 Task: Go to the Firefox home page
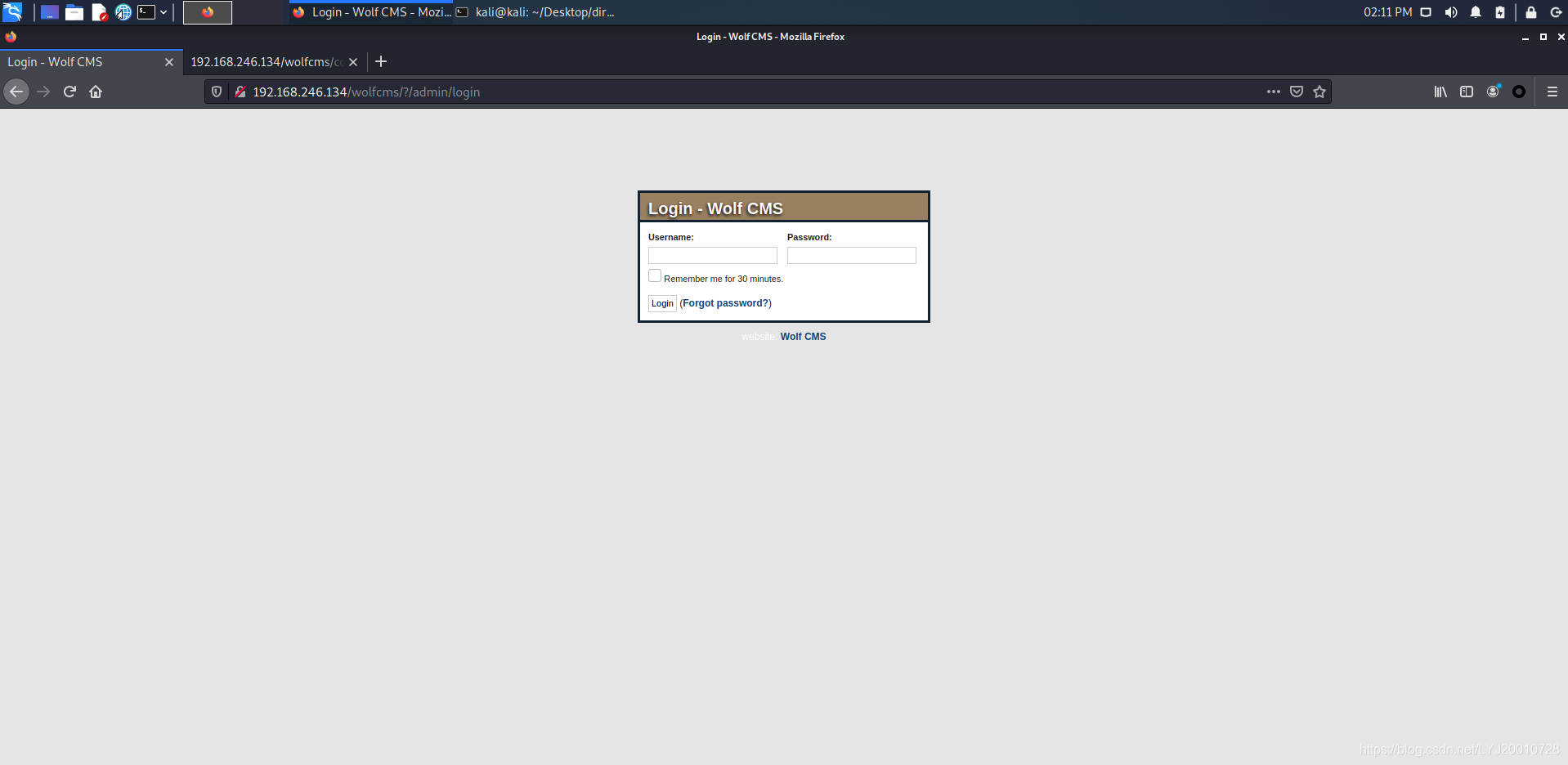click(x=96, y=92)
